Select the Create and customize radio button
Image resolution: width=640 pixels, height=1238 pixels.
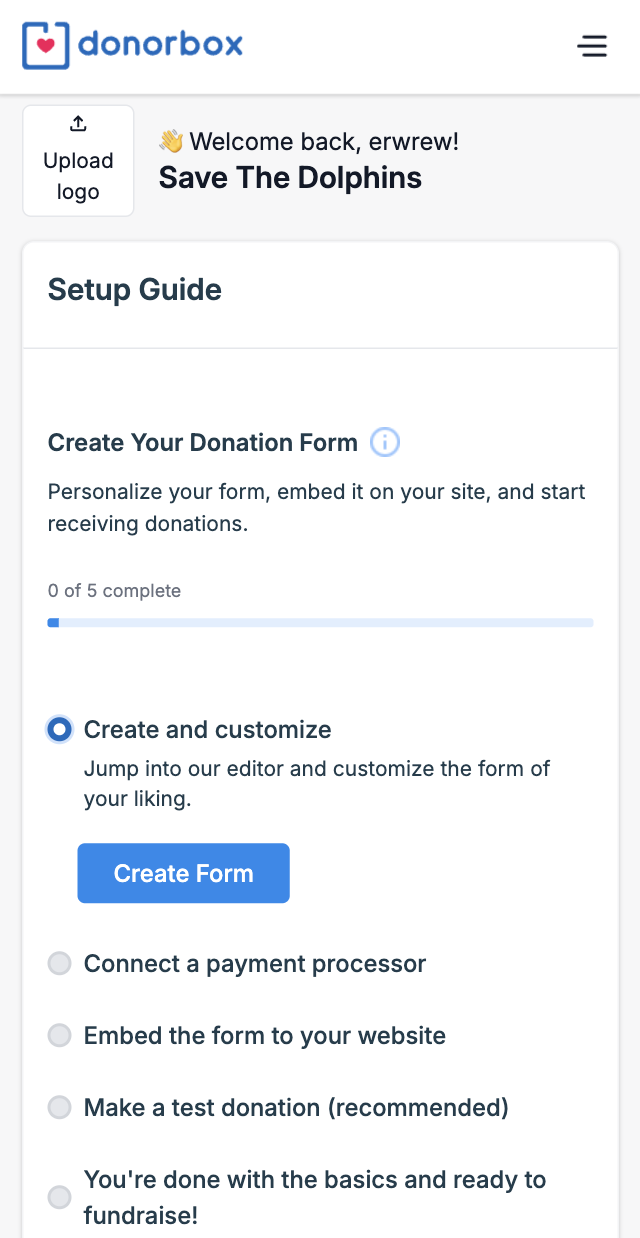point(60,730)
